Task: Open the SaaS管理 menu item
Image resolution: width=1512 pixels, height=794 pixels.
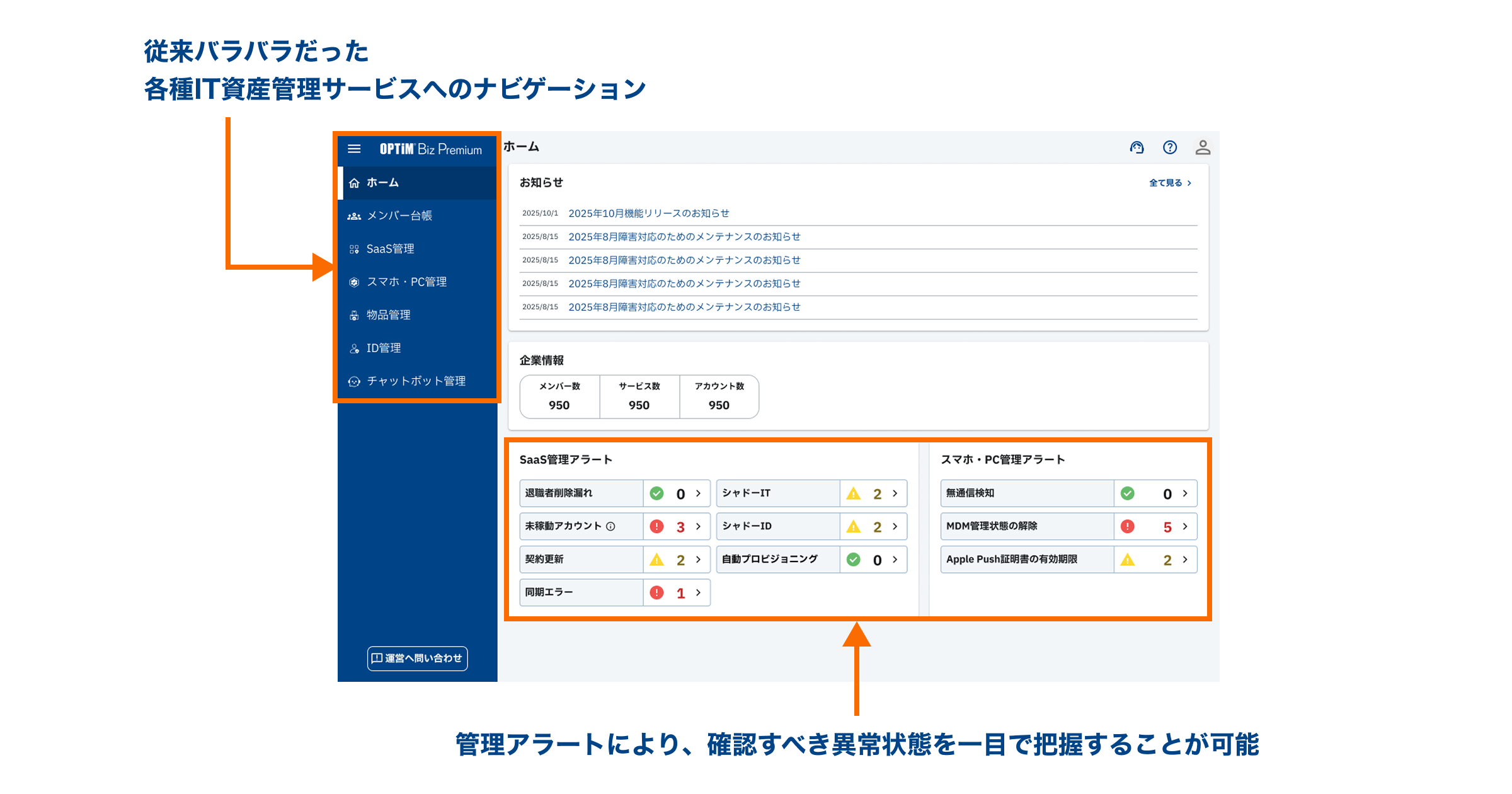Action: point(390,249)
